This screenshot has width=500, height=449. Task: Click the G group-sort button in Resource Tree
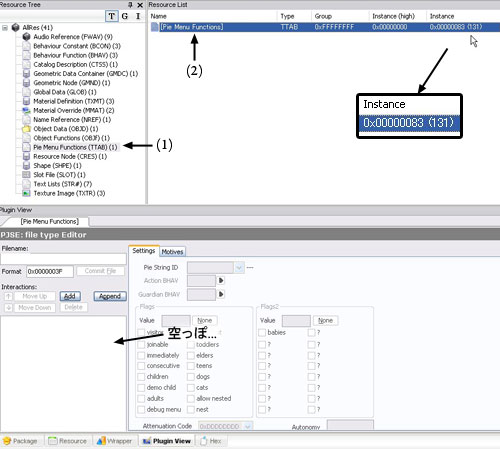click(125, 16)
